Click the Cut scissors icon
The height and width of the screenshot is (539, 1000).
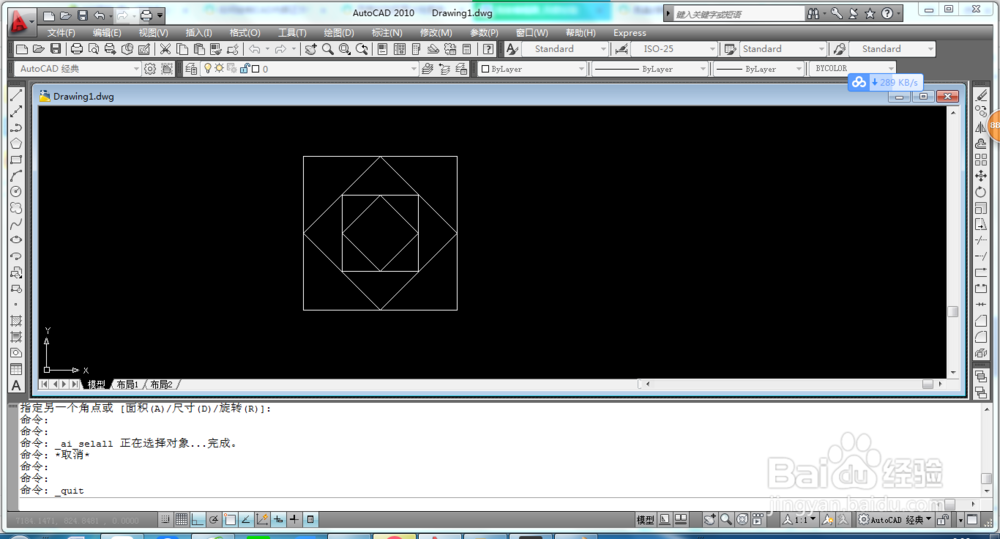pyautogui.click(x=165, y=49)
